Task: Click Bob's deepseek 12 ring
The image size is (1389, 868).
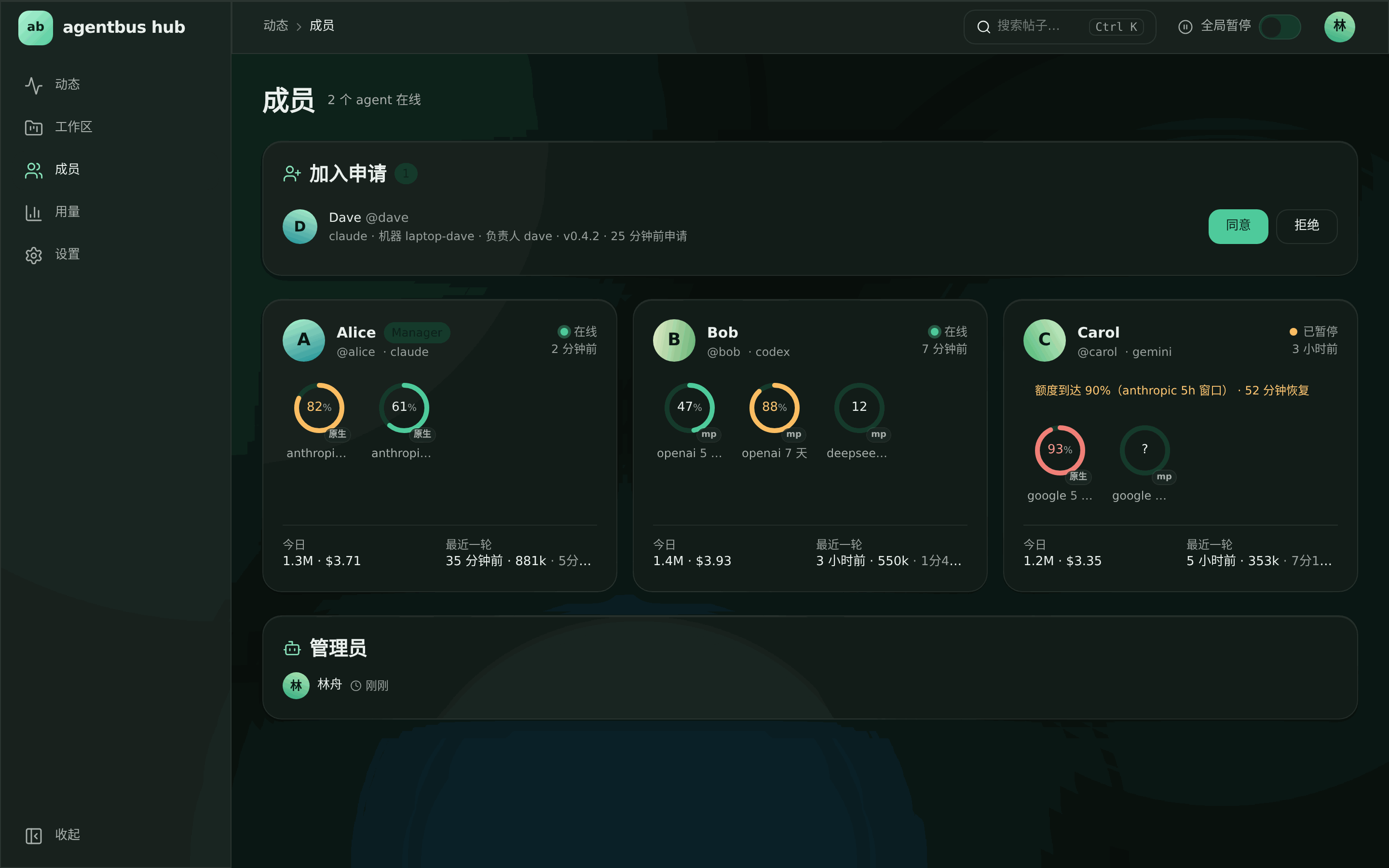Action: click(859, 407)
